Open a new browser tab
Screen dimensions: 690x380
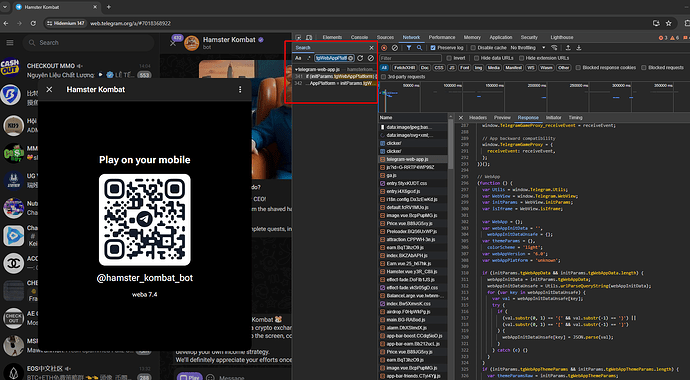click(109, 7)
